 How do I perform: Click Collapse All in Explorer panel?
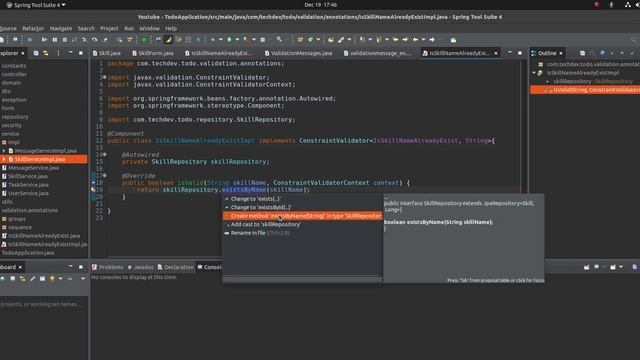tap(36, 53)
